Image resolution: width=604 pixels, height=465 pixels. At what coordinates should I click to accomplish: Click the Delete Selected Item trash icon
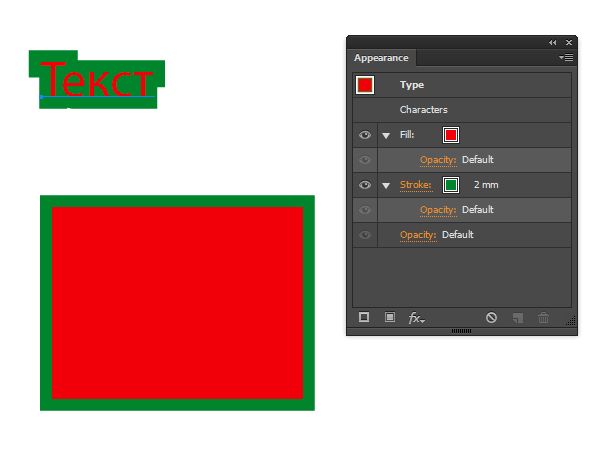pyautogui.click(x=544, y=318)
